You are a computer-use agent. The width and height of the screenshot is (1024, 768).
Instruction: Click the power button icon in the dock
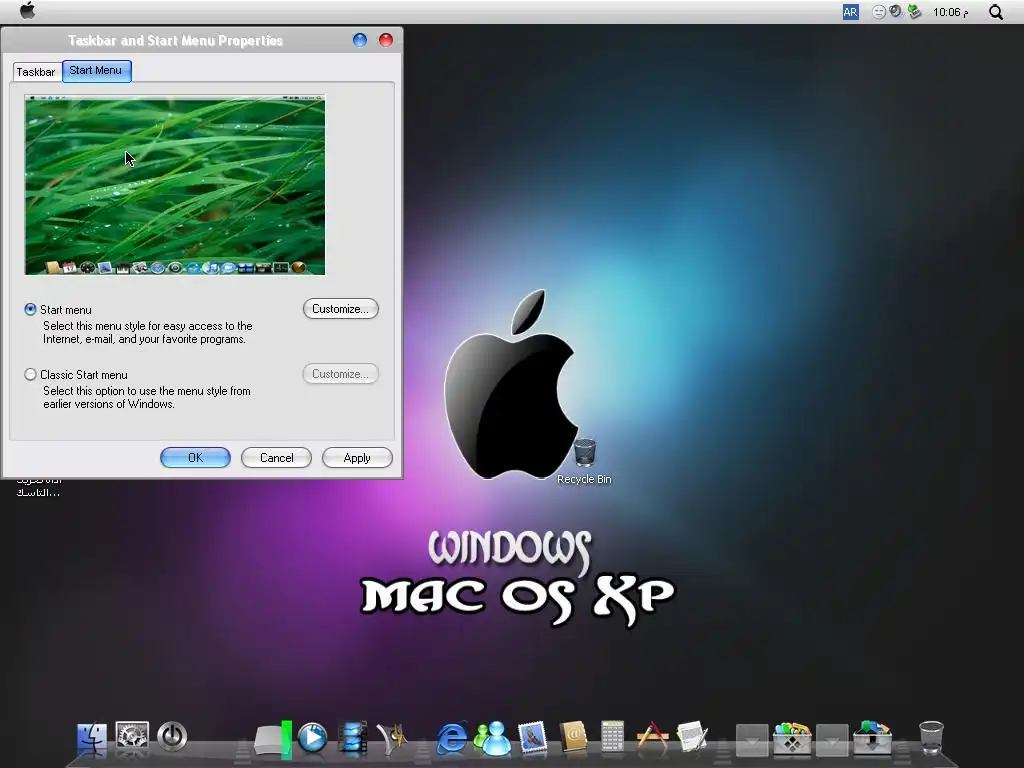[172, 737]
